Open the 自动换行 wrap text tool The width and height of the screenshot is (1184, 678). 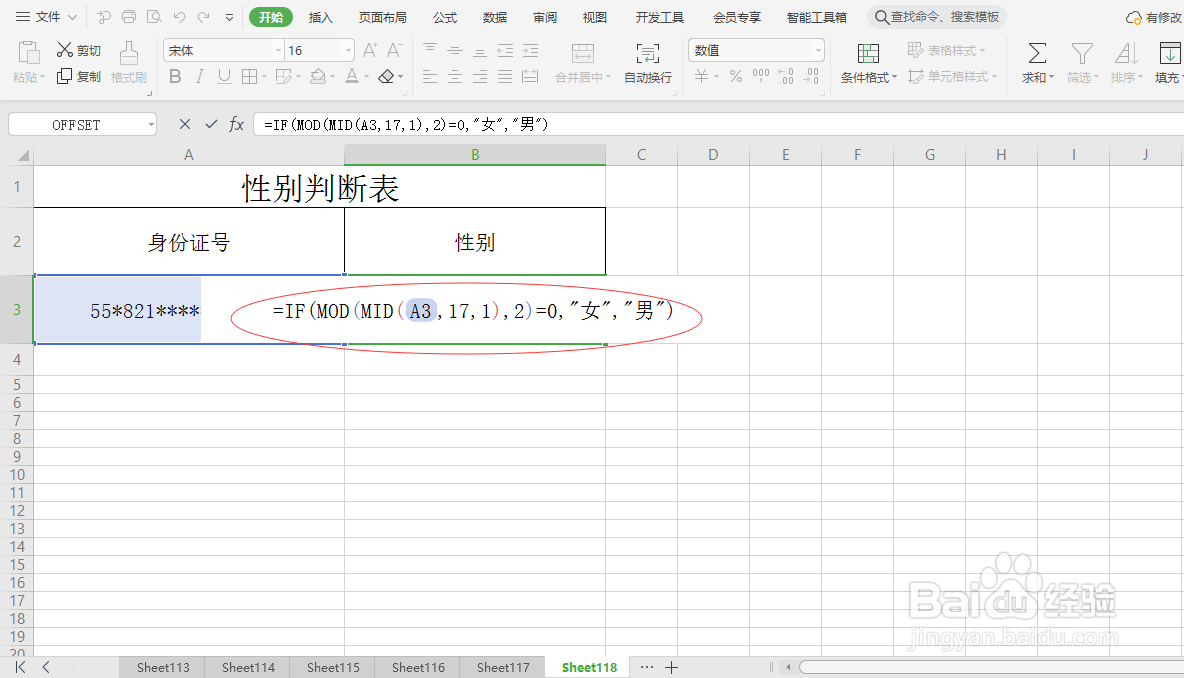pyautogui.click(x=647, y=63)
